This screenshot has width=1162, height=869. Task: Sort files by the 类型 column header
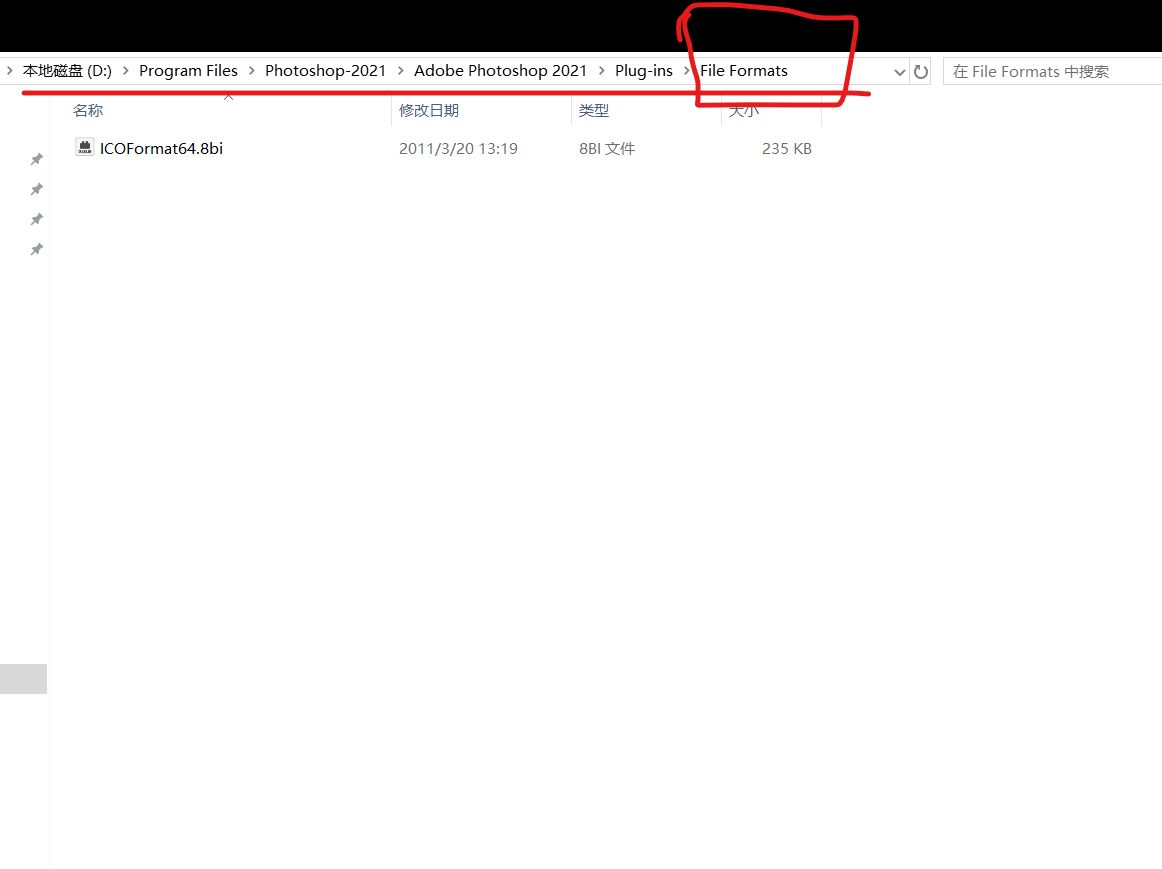[x=593, y=111]
